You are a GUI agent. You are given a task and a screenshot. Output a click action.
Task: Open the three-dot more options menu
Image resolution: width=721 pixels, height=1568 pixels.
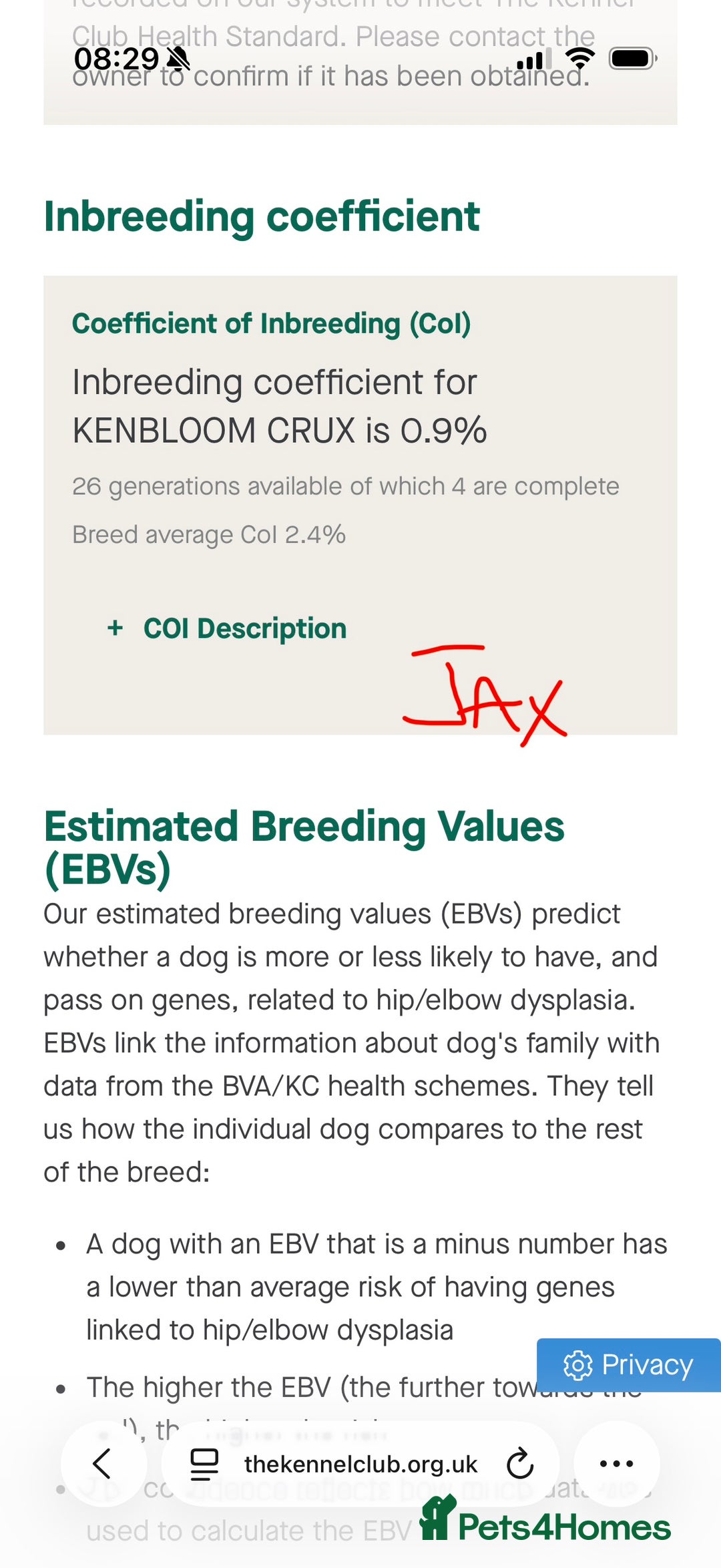(x=616, y=1464)
